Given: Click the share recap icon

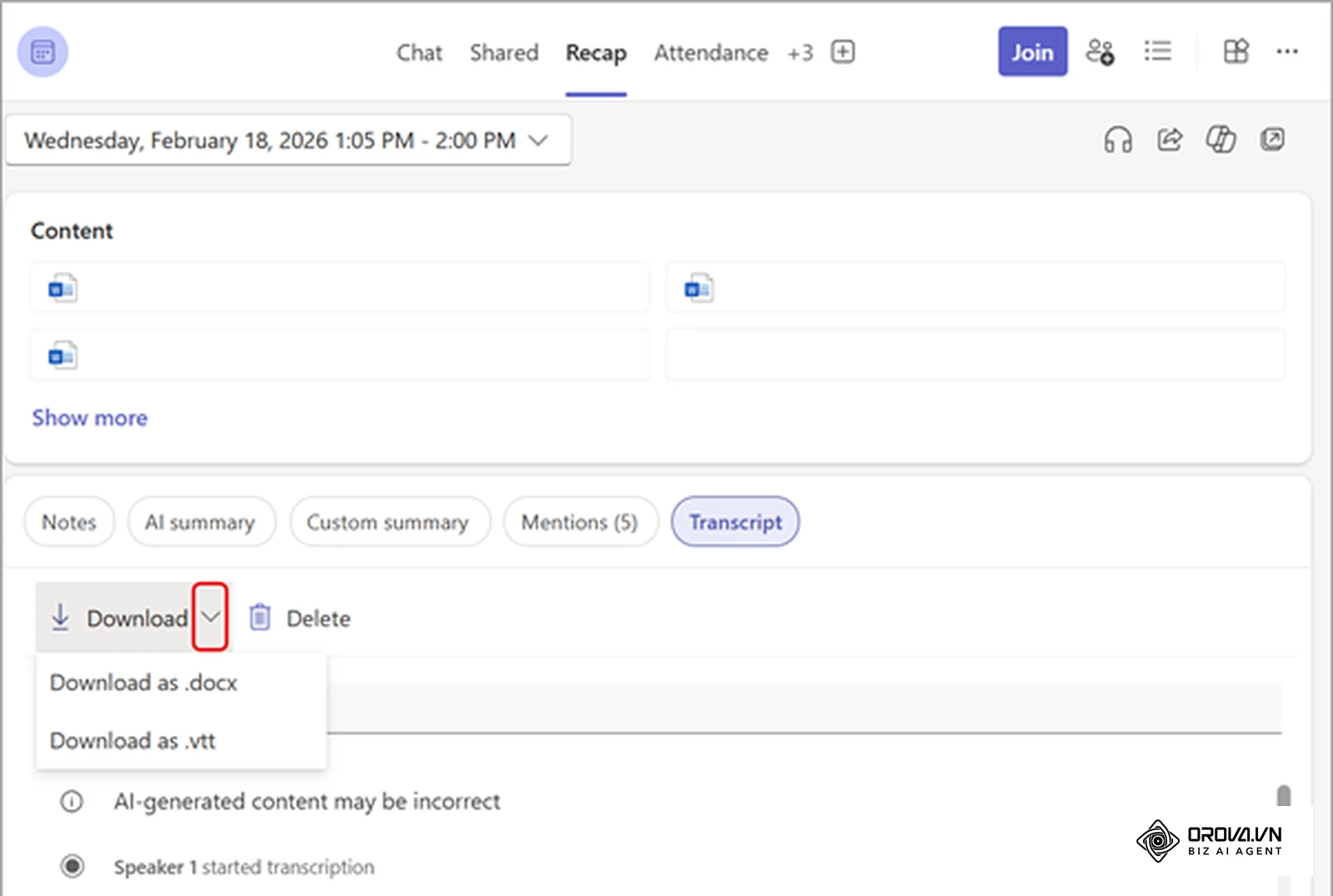Looking at the screenshot, I should (x=1170, y=139).
